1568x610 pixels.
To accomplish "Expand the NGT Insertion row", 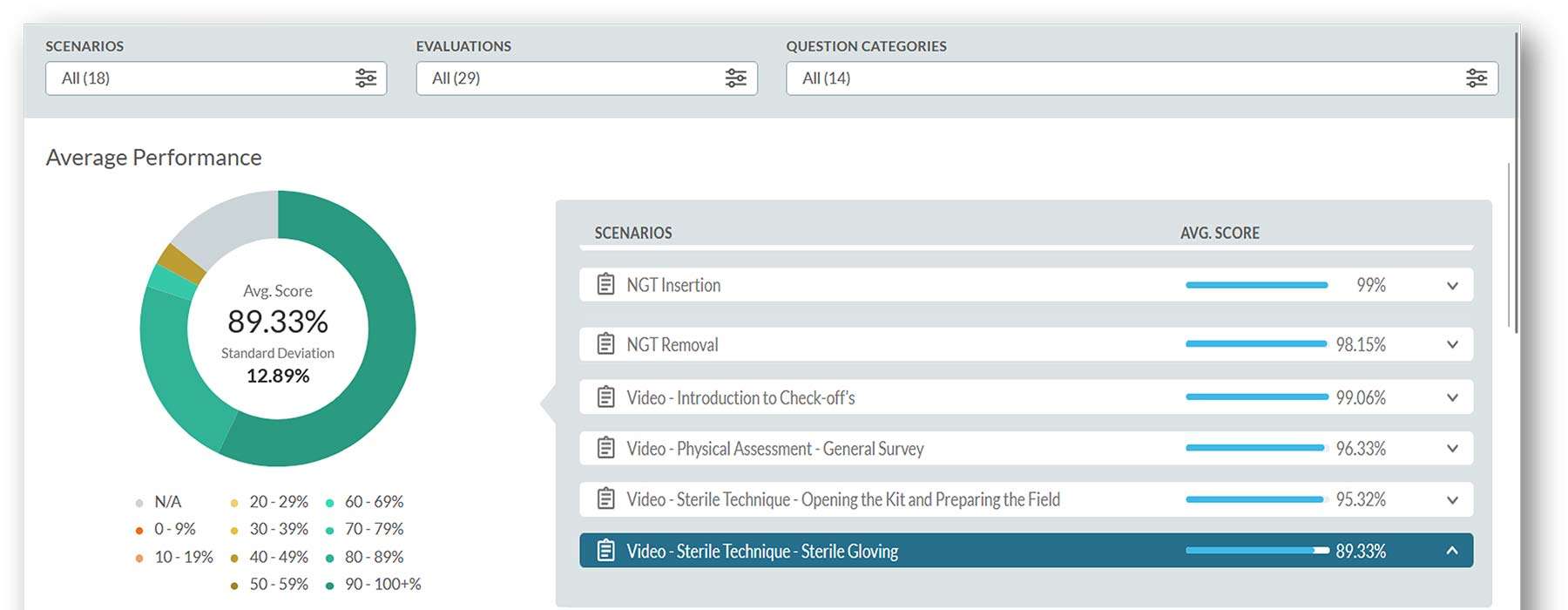I will click(x=1451, y=285).
